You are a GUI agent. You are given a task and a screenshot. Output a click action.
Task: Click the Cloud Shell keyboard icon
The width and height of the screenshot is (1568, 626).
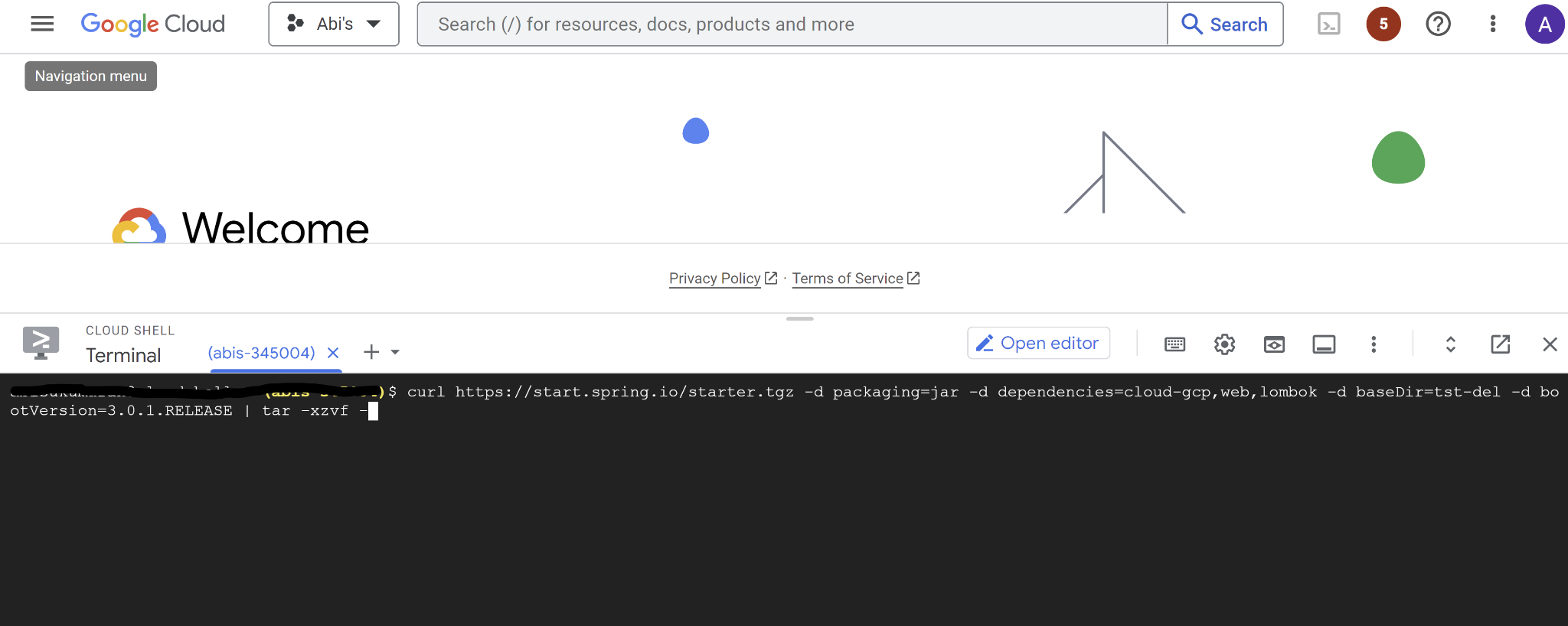pyautogui.click(x=1174, y=344)
